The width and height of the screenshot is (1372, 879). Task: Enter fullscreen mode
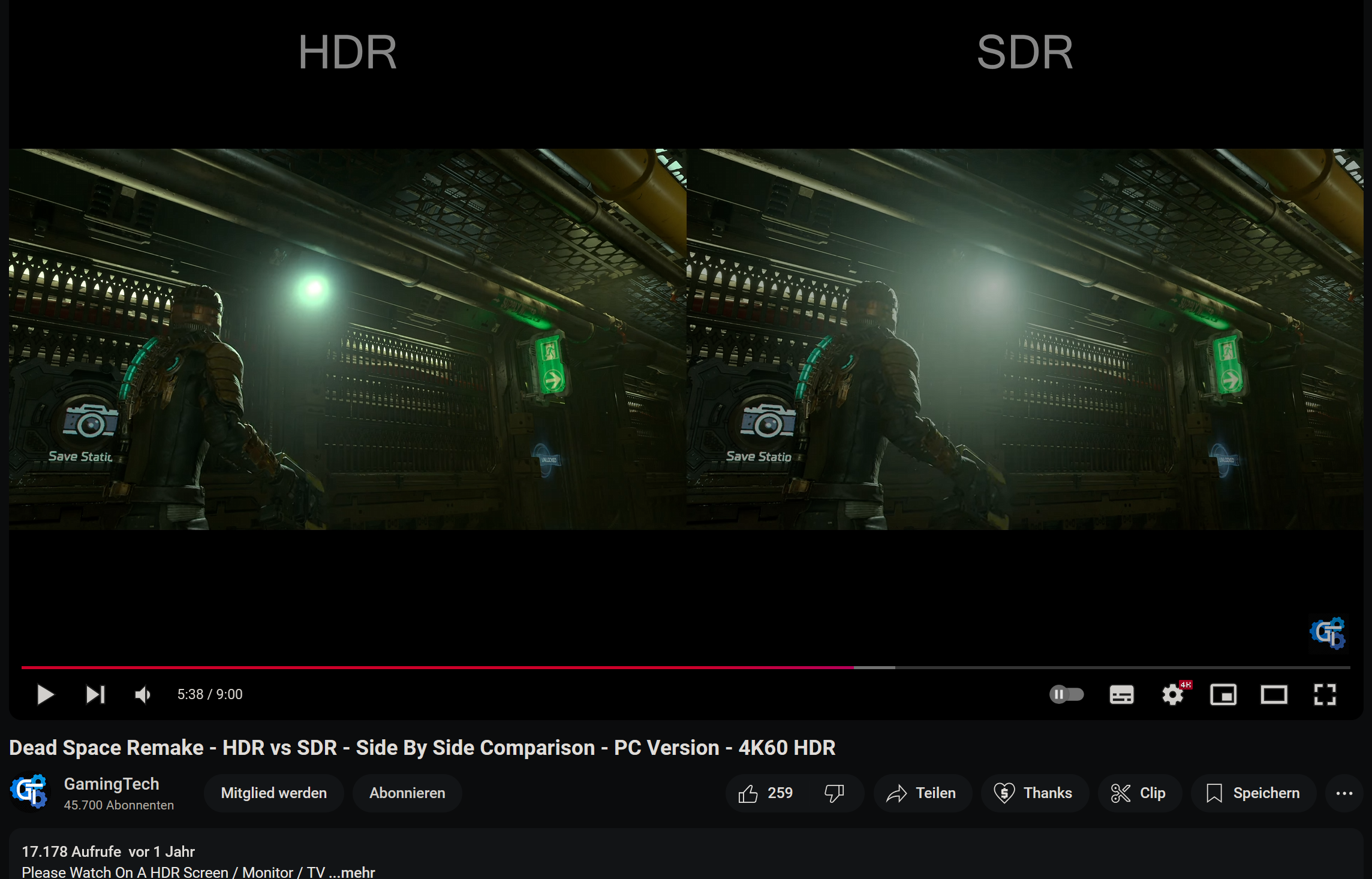1325,694
